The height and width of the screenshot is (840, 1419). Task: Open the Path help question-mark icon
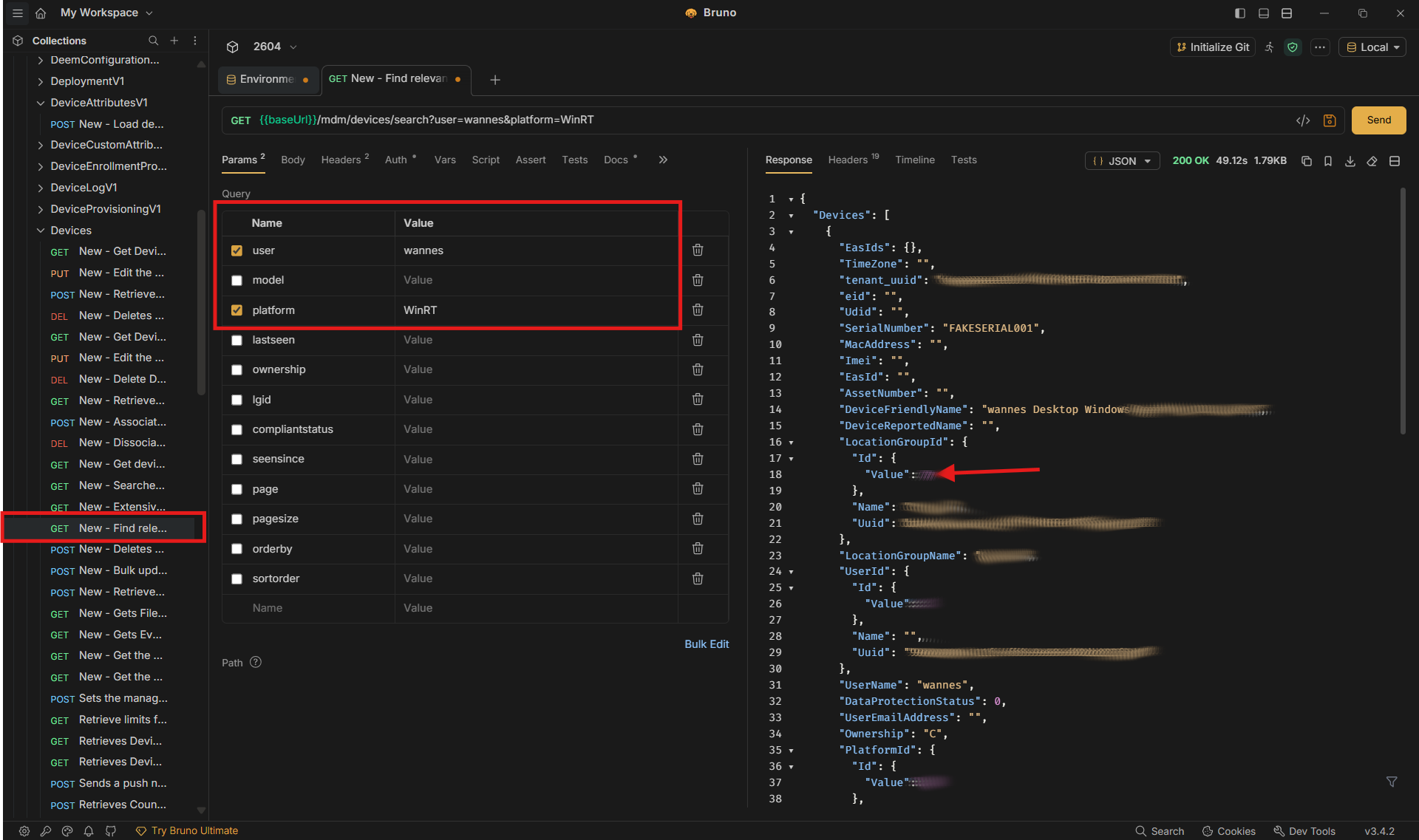256,662
